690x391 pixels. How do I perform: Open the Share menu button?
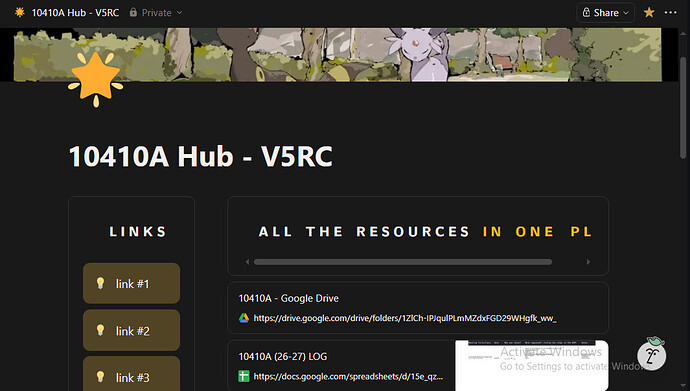pos(606,13)
